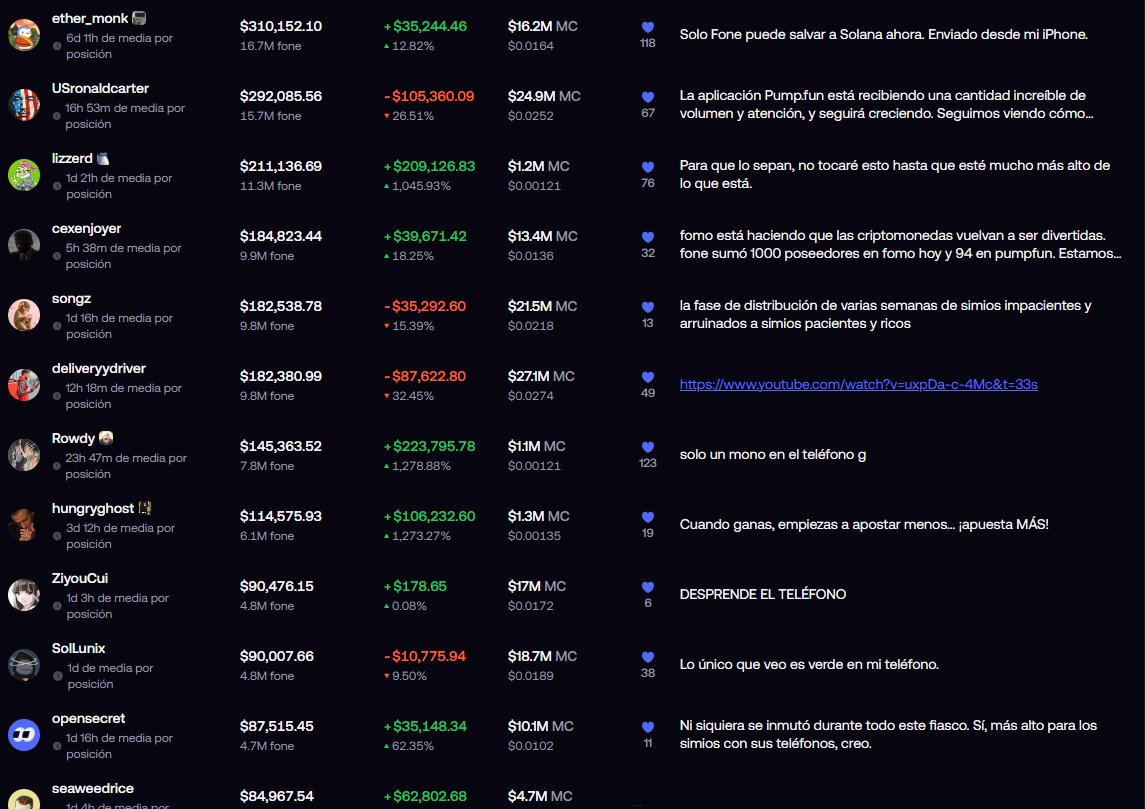Click ZiyouCui's avatar image
Screen dimensions: 1145x809
click(x=24, y=595)
